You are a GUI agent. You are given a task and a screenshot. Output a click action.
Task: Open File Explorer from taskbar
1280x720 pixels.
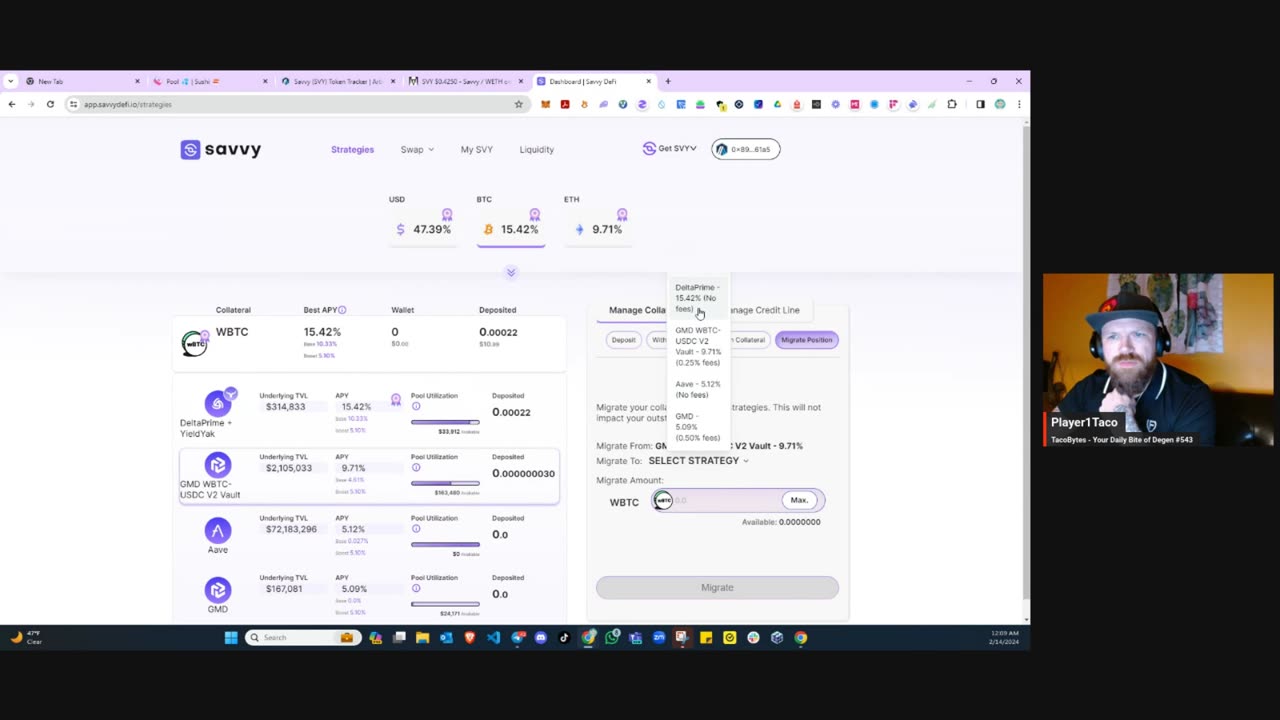click(423, 637)
